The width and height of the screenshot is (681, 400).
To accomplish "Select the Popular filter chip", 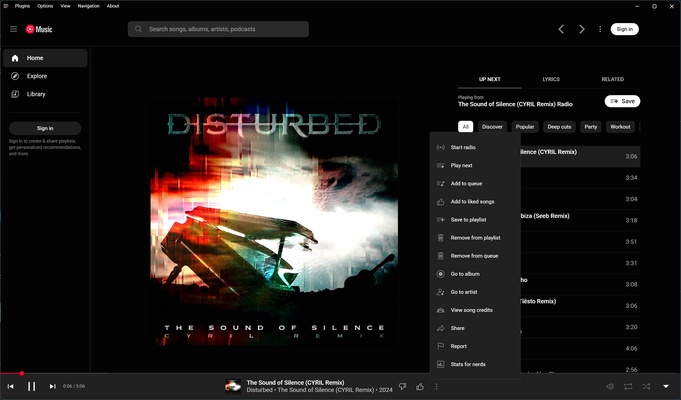I will [525, 127].
